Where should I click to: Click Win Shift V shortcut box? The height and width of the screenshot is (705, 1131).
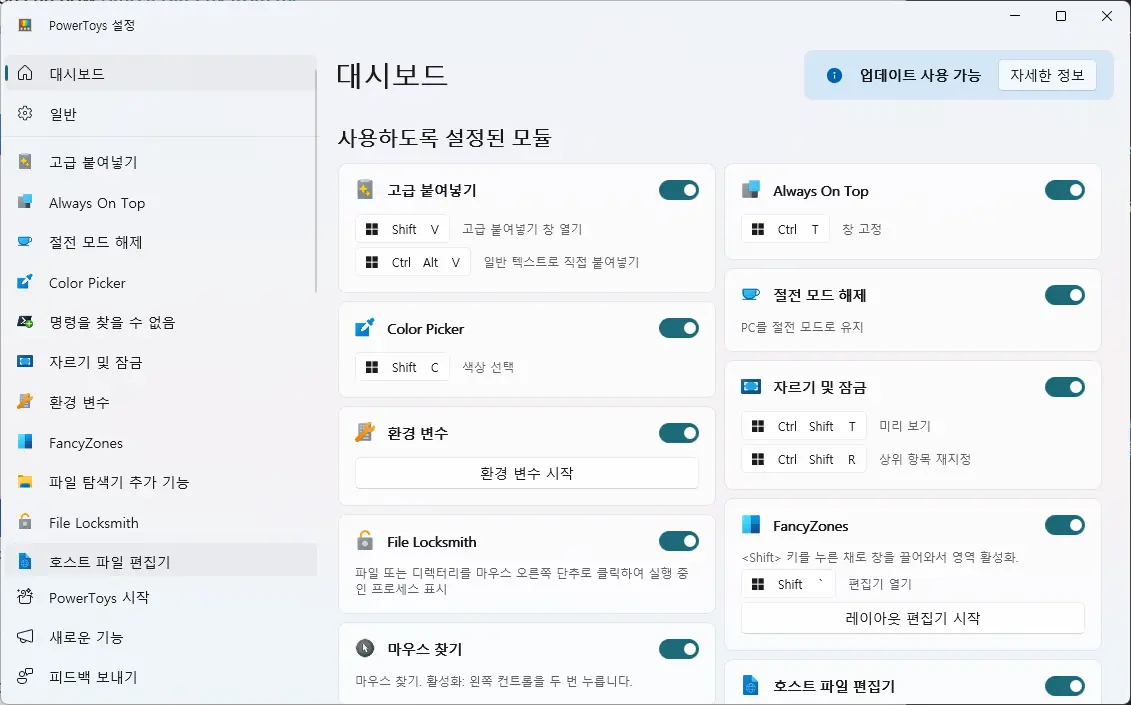click(402, 229)
